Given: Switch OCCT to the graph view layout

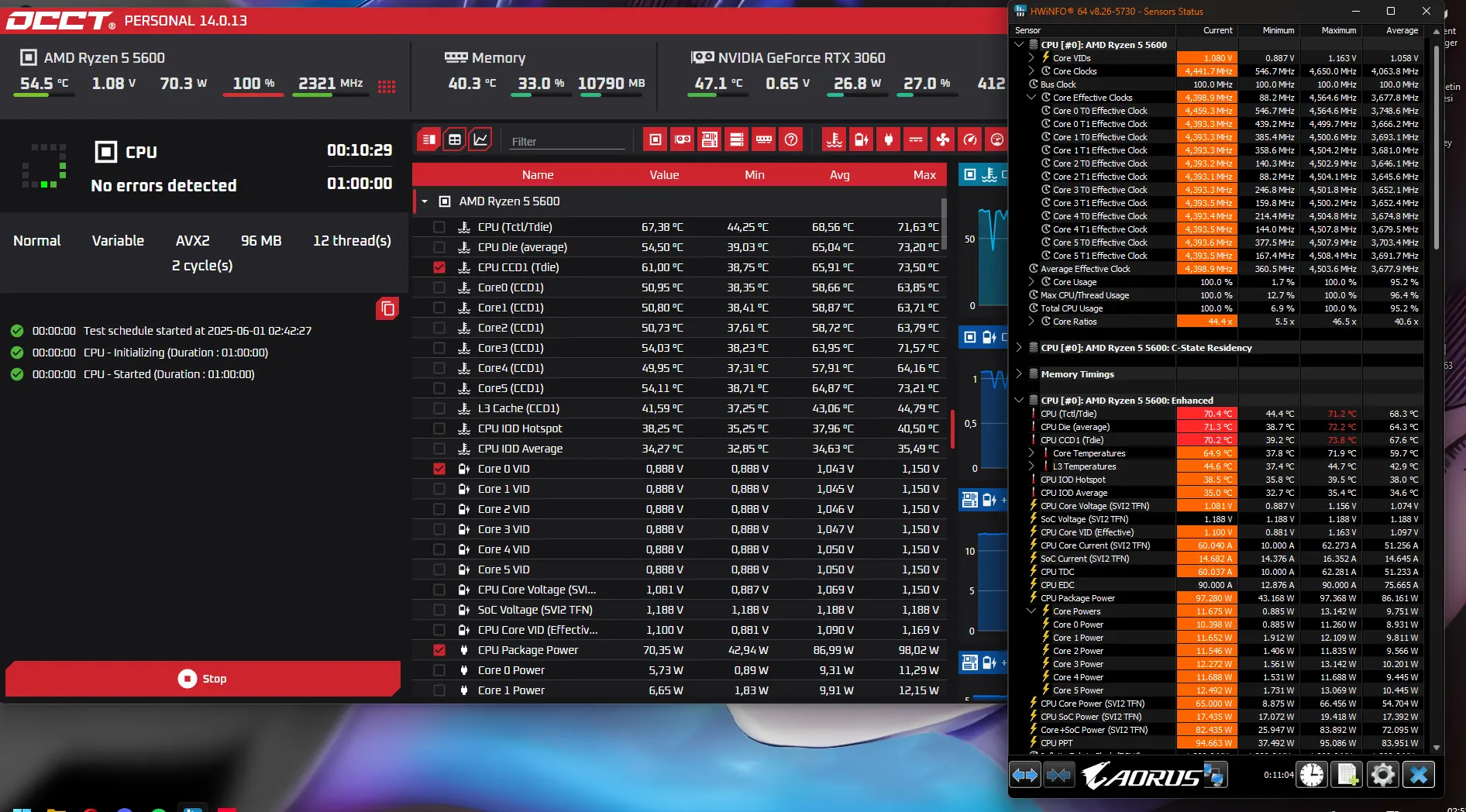Looking at the screenshot, I should click(x=480, y=139).
